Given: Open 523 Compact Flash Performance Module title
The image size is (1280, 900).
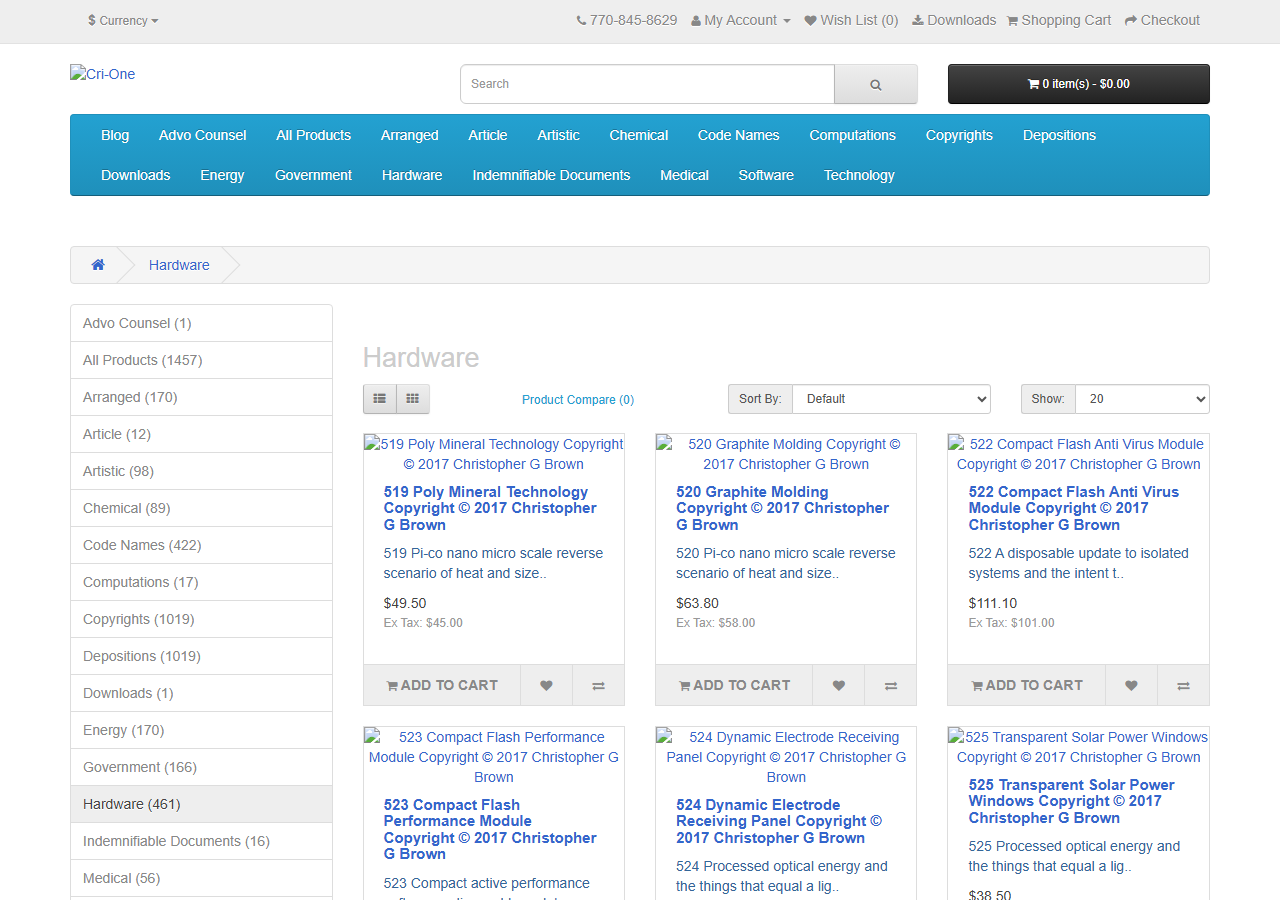Looking at the screenshot, I should coord(490,829).
